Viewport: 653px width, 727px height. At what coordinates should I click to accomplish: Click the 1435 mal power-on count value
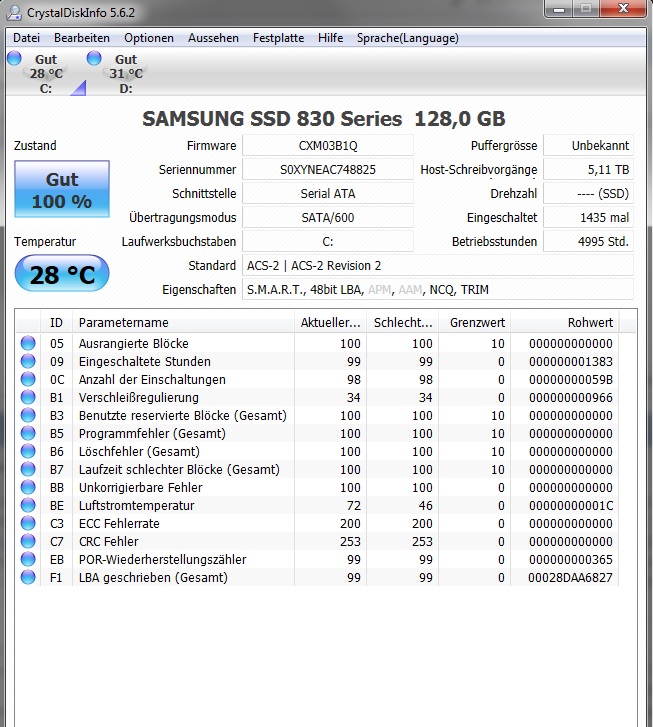589,217
